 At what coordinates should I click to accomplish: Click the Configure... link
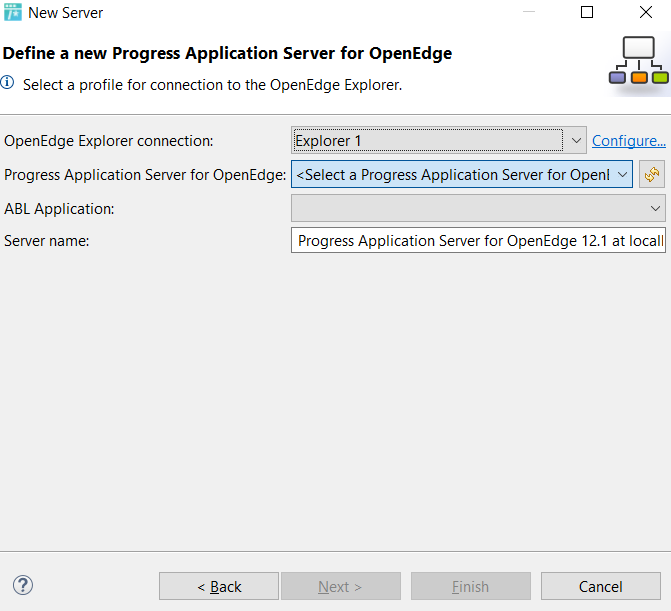pos(628,141)
